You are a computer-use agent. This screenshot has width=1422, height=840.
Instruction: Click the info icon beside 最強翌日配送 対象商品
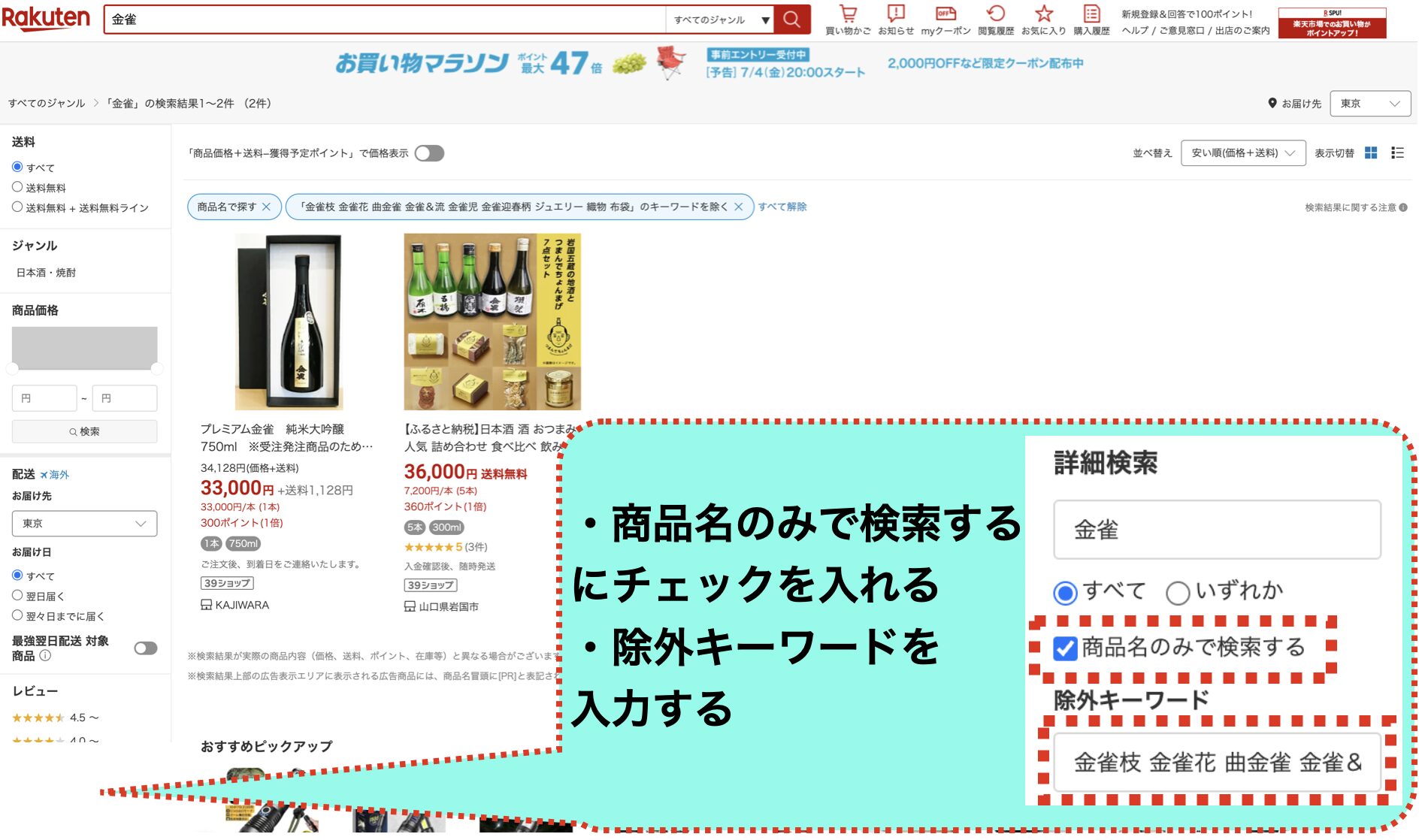point(45,655)
